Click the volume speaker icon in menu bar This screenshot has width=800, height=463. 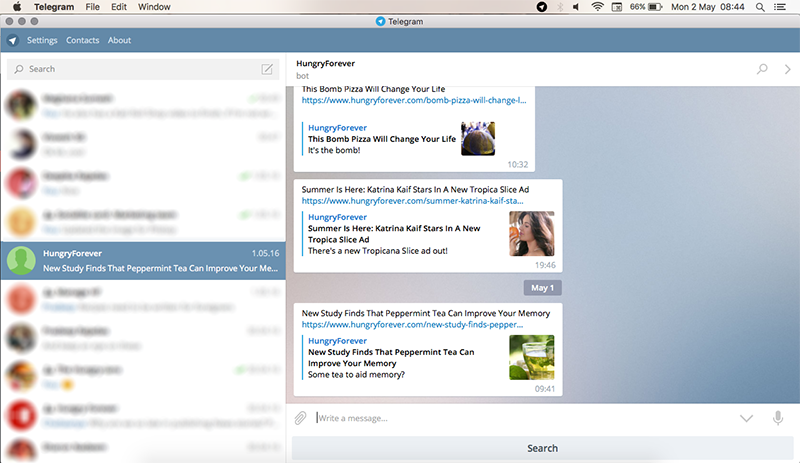[x=577, y=7]
